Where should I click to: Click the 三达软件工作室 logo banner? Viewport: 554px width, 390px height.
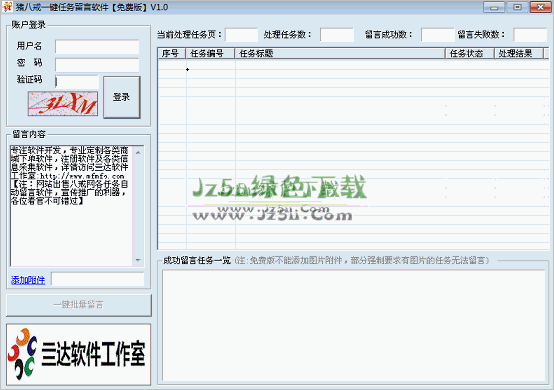[78, 354]
